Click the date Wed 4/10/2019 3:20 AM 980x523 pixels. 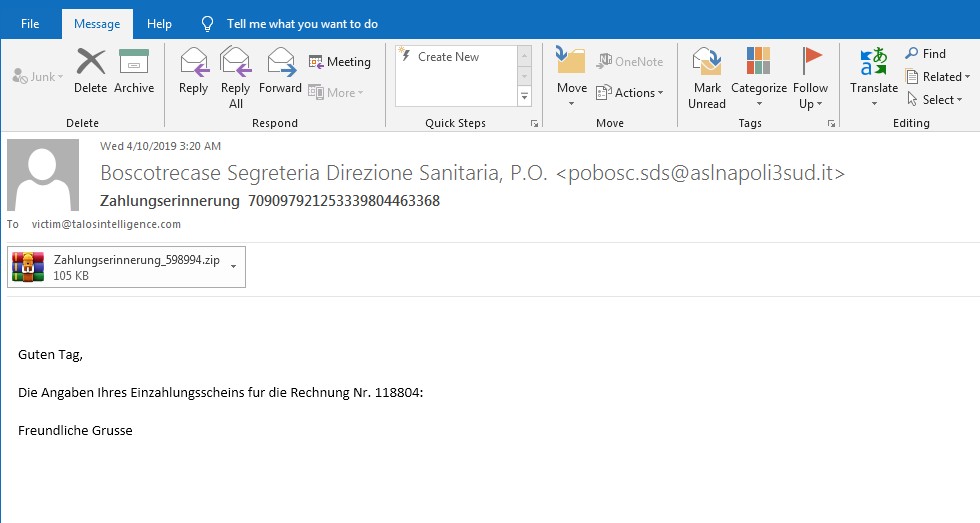click(161, 146)
